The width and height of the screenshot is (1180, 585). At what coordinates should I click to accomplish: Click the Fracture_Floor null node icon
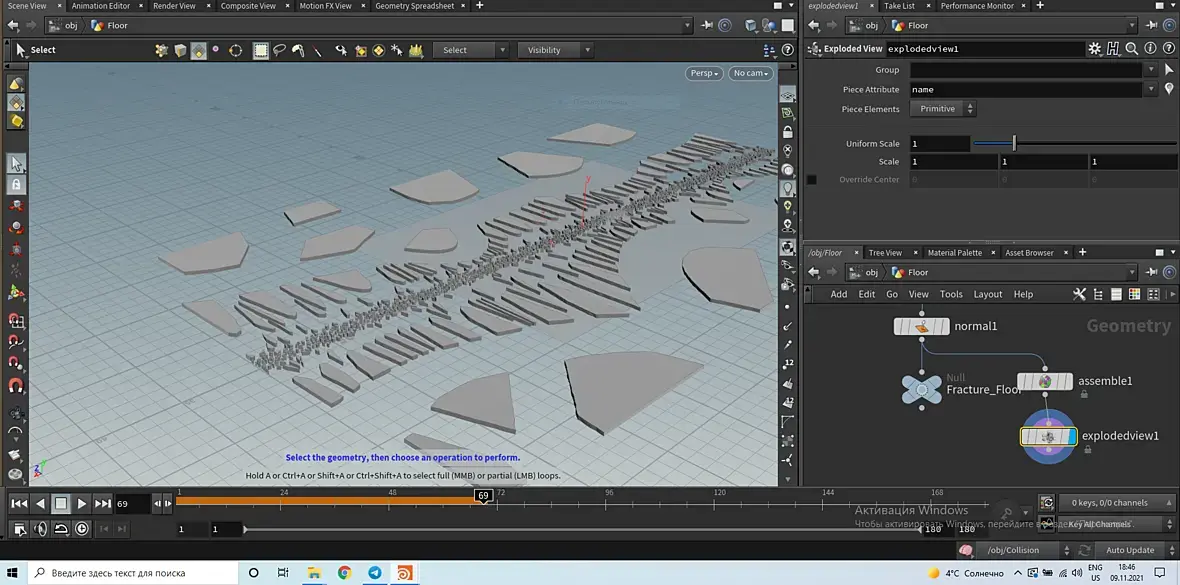point(921,389)
